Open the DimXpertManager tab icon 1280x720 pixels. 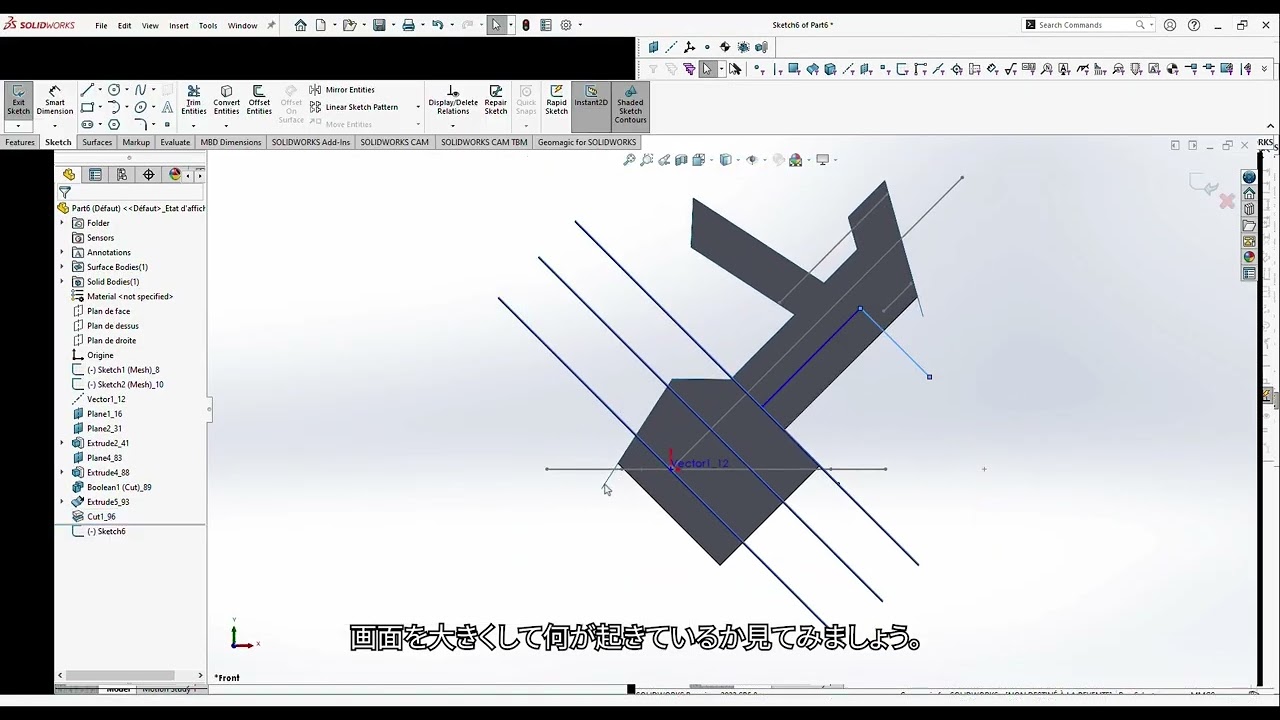[x=149, y=174]
